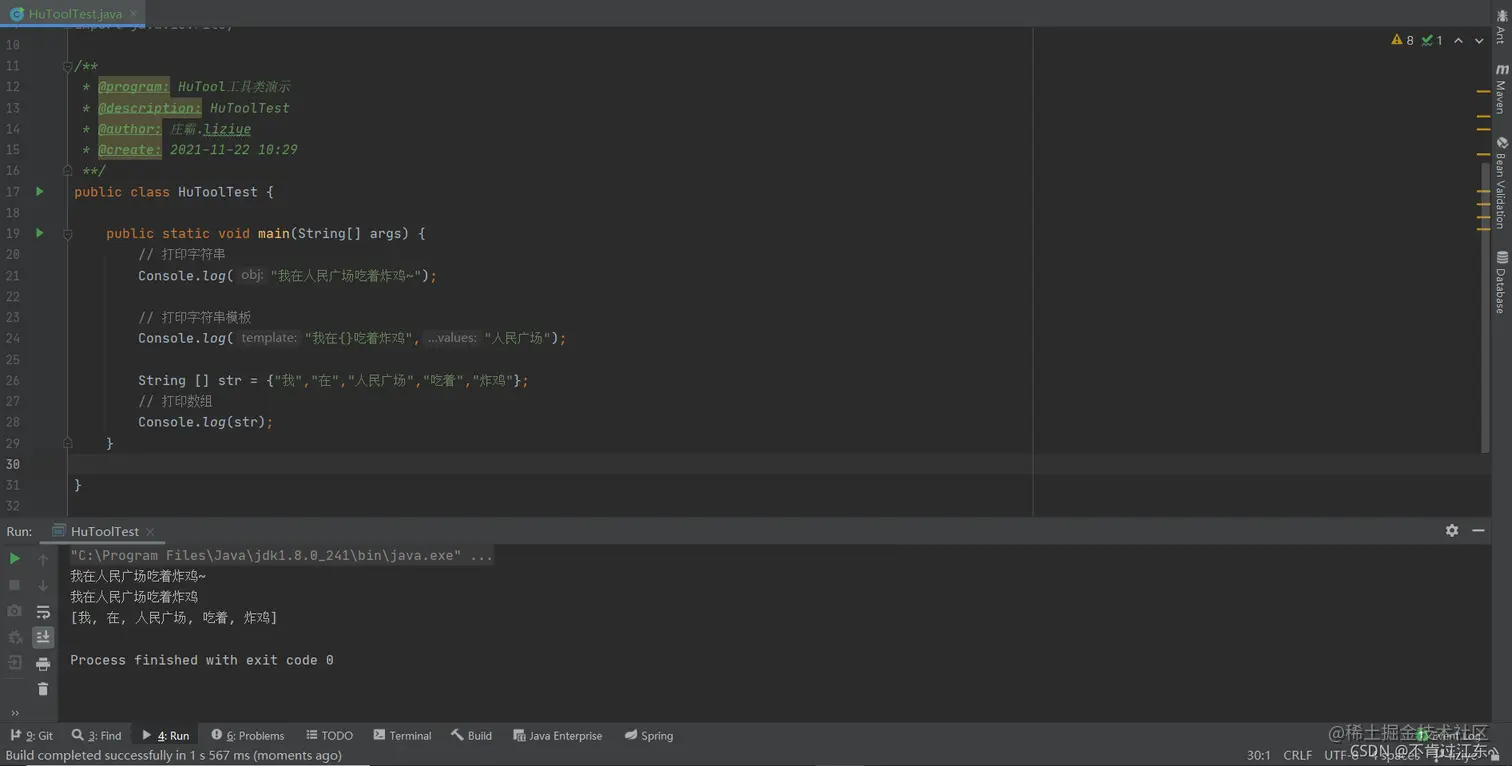This screenshot has width=1512, height=766.
Task: Select the HuToolTest.java editor tab
Action: [75, 14]
